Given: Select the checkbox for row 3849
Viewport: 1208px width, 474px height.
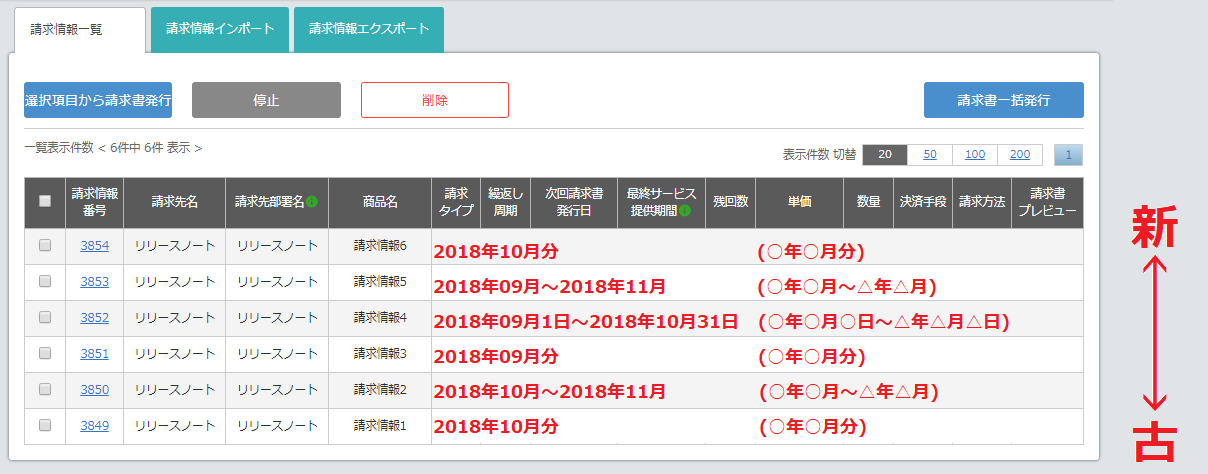Looking at the screenshot, I should pos(45,426).
